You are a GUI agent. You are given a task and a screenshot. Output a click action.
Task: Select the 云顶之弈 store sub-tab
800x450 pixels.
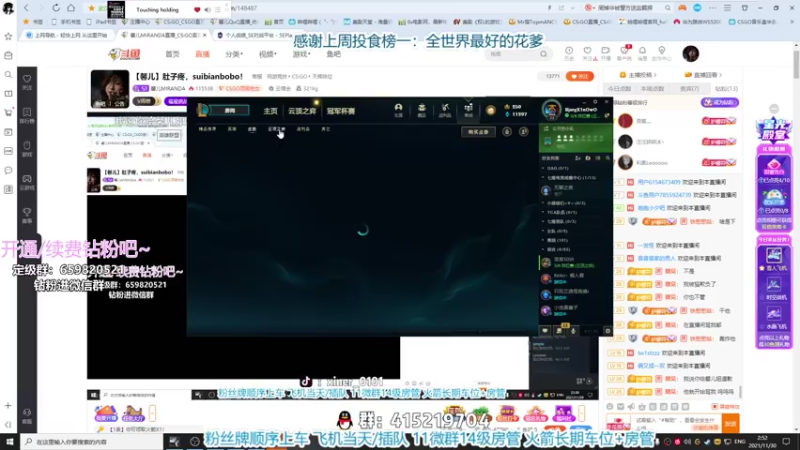click(x=277, y=129)
